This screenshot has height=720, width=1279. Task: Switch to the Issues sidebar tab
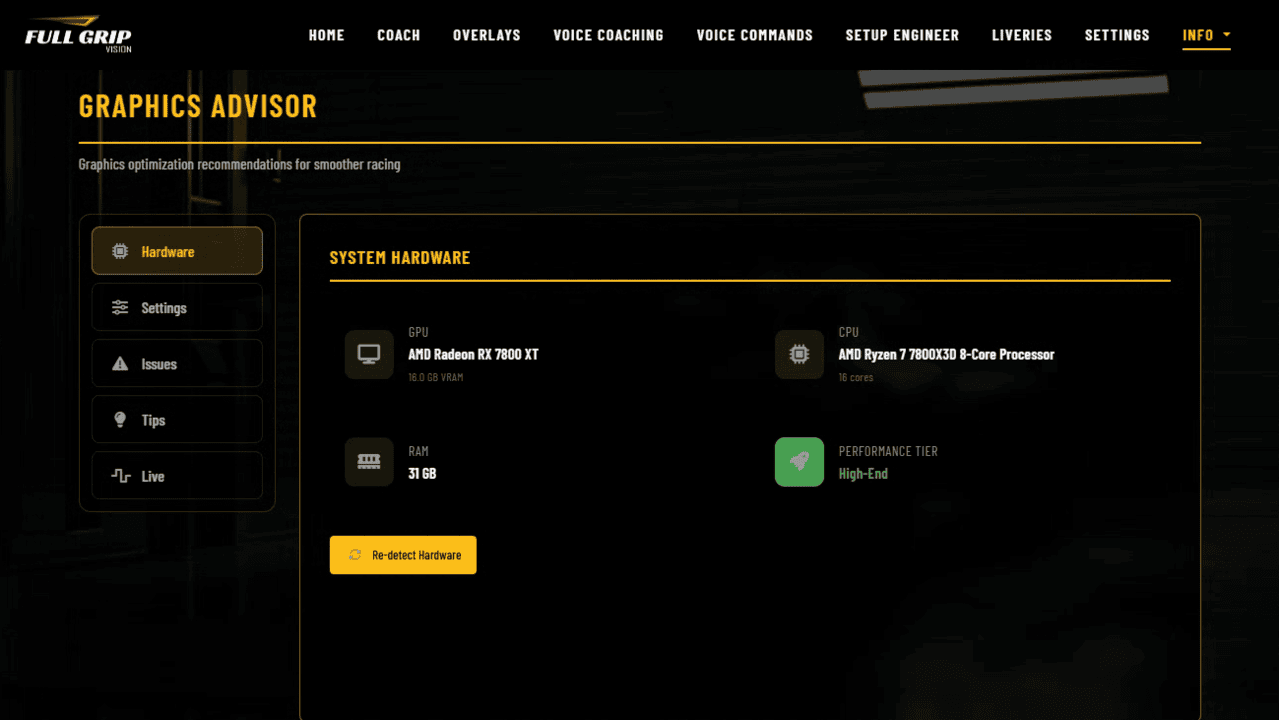pyautogui.click(x=177, y=363)
